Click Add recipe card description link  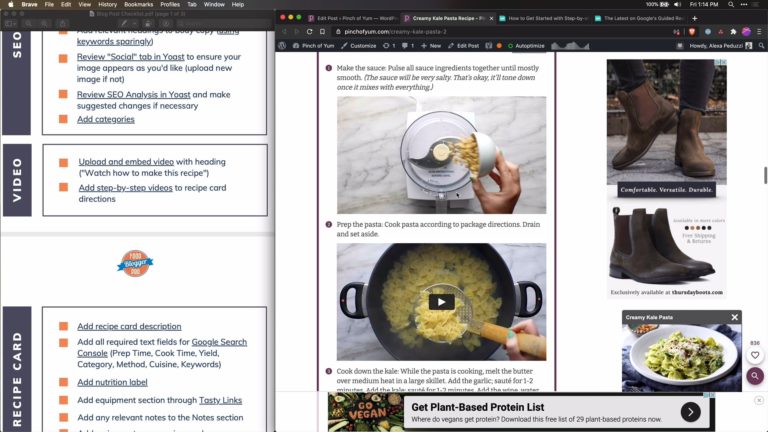(x=129, y=326)
